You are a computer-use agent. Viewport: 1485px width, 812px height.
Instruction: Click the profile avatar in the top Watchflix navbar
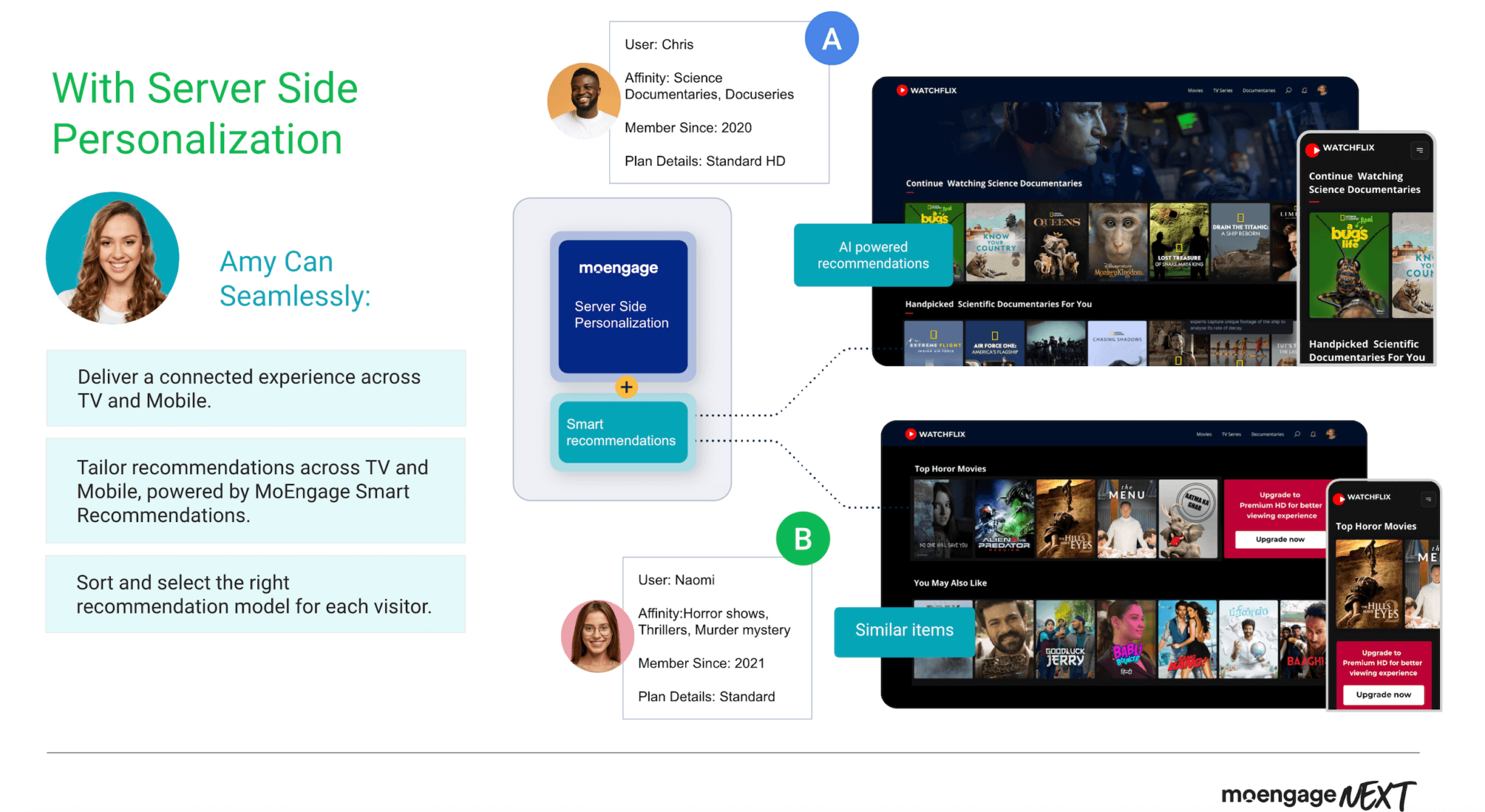pyautogui.click(x=1323, y=91)
